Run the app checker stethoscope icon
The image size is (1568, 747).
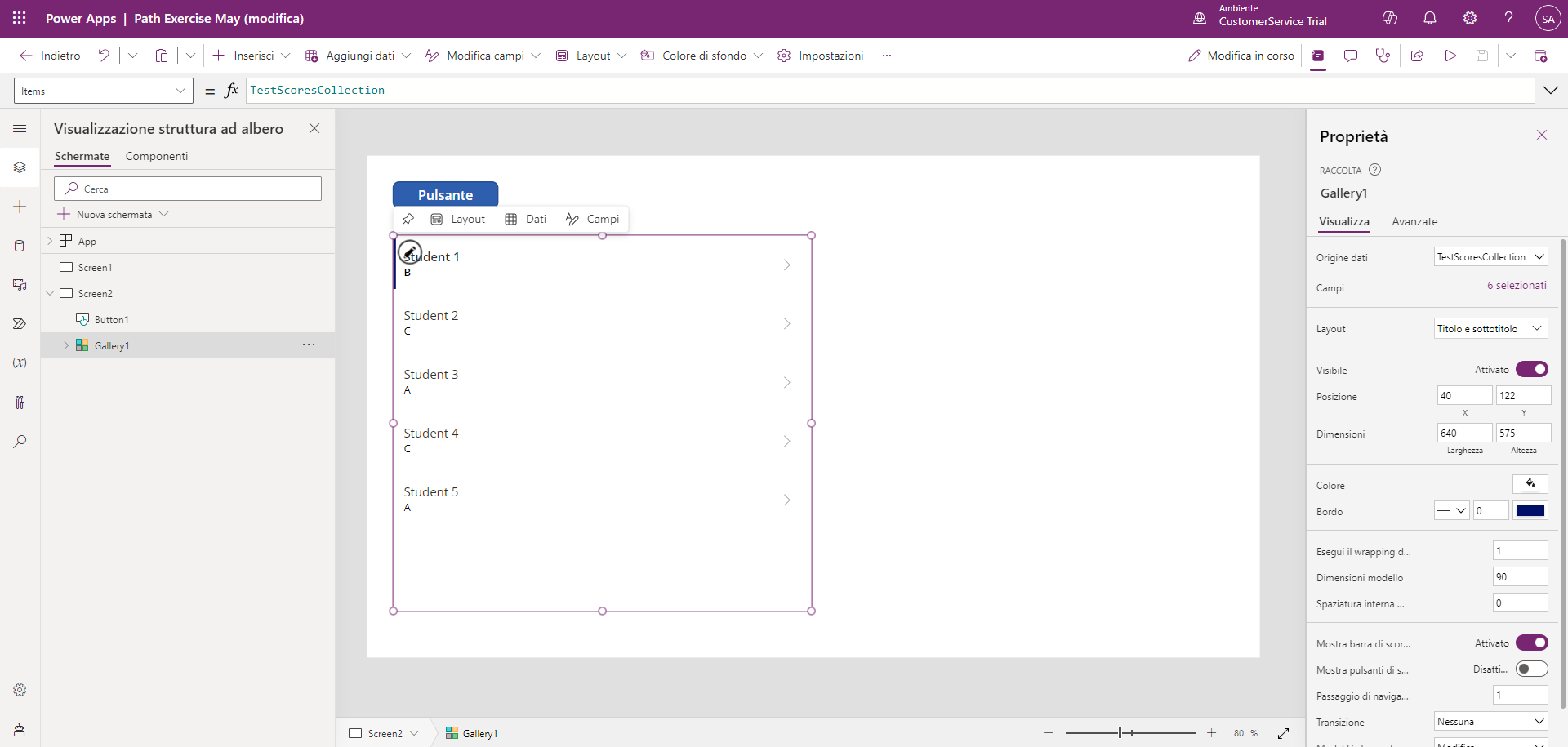pyautogui.click(x=1383, y=56)
